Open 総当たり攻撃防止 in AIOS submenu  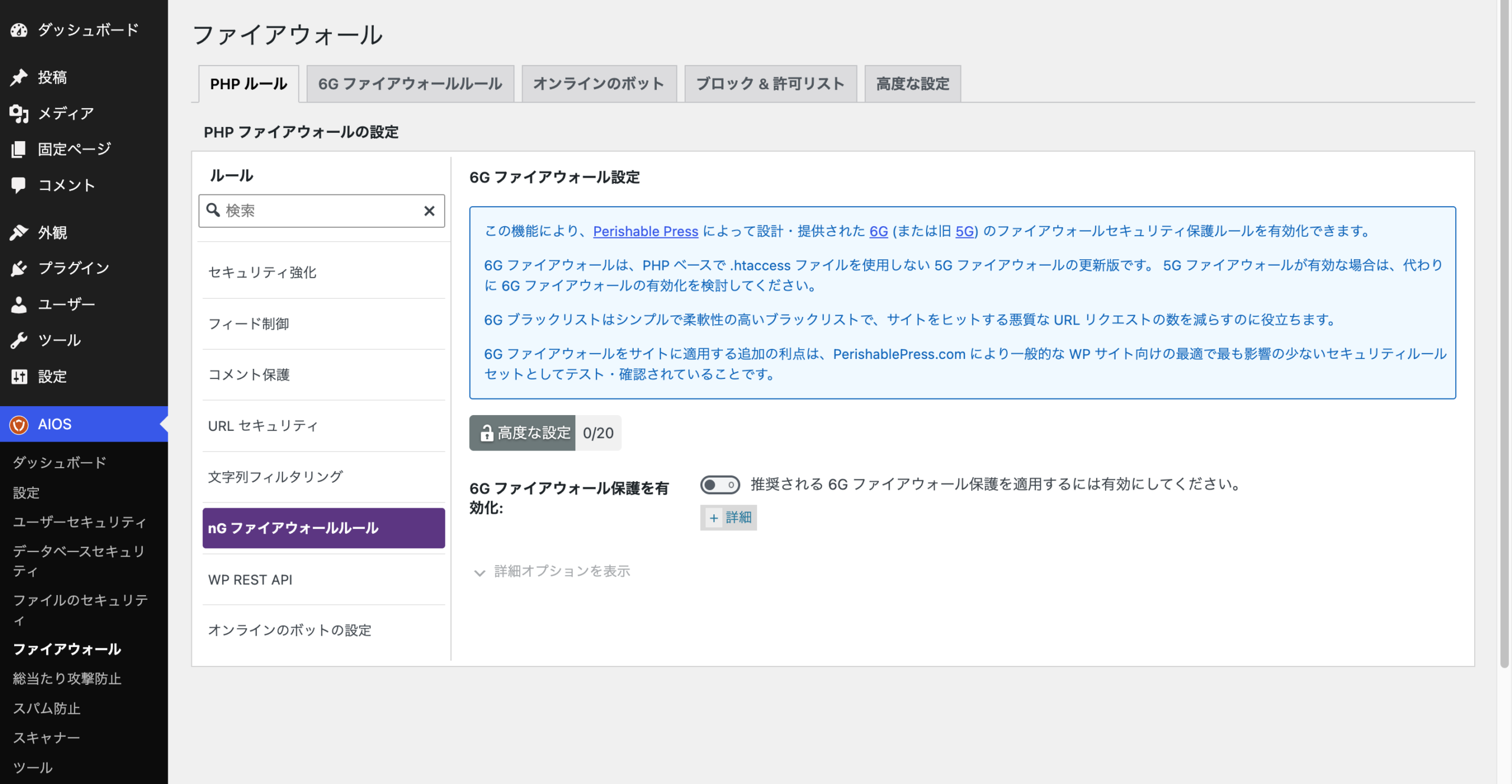(x=67, y=679)
